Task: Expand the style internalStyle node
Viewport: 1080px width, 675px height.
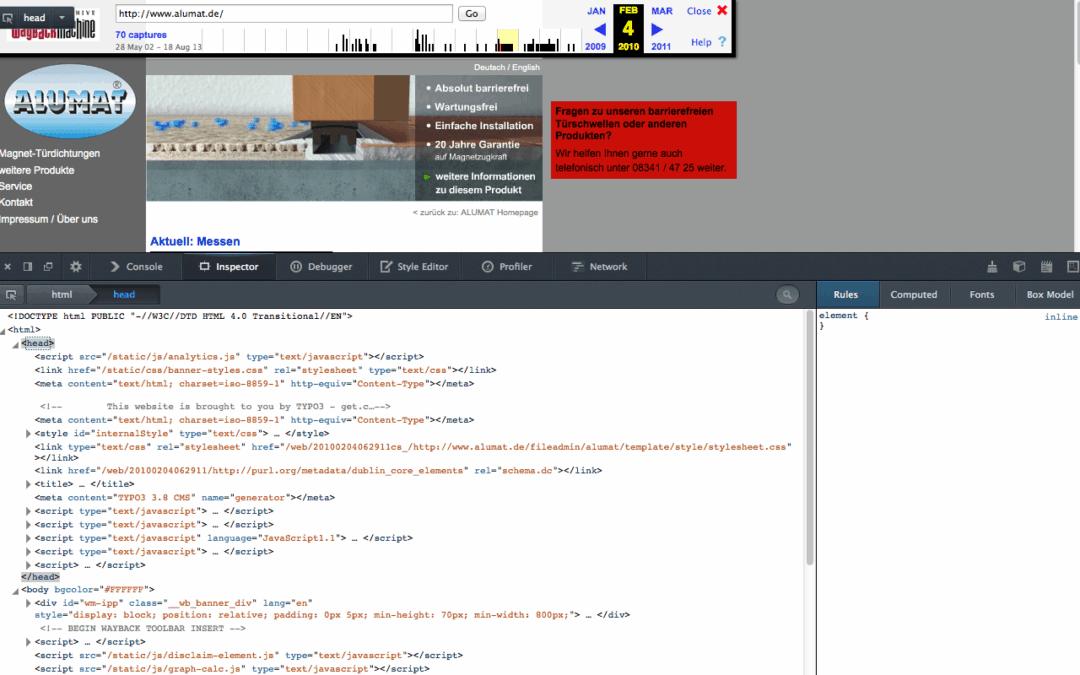Action: pos(28,433)
